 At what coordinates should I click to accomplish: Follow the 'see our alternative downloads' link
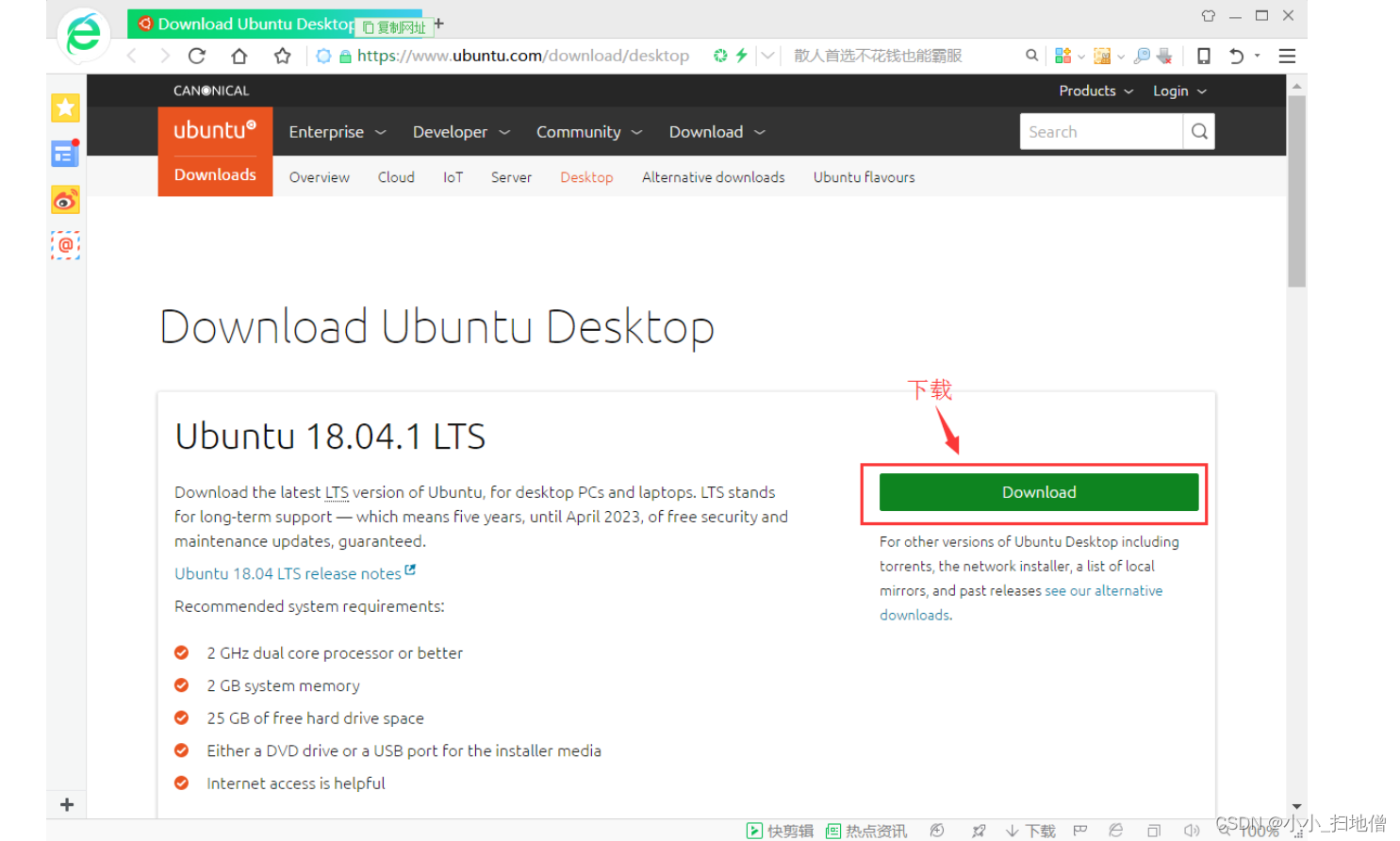(1021, 602)
